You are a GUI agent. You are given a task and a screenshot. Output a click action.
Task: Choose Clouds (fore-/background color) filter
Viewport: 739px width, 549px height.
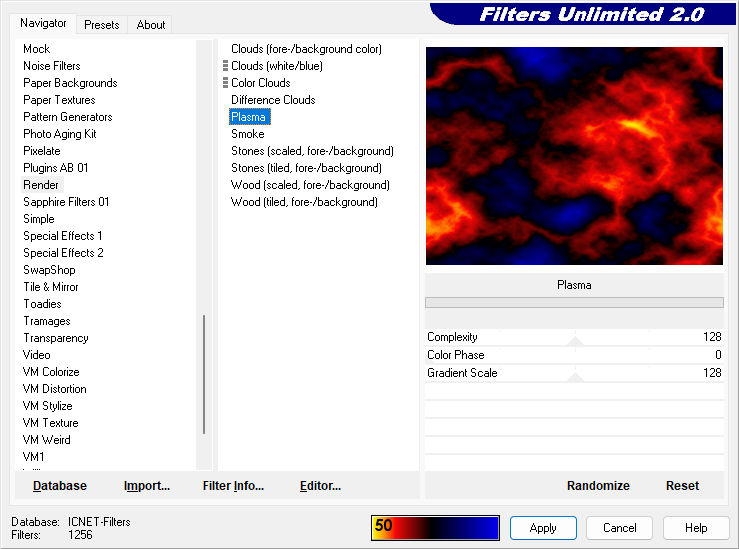[x=306, y=49]
